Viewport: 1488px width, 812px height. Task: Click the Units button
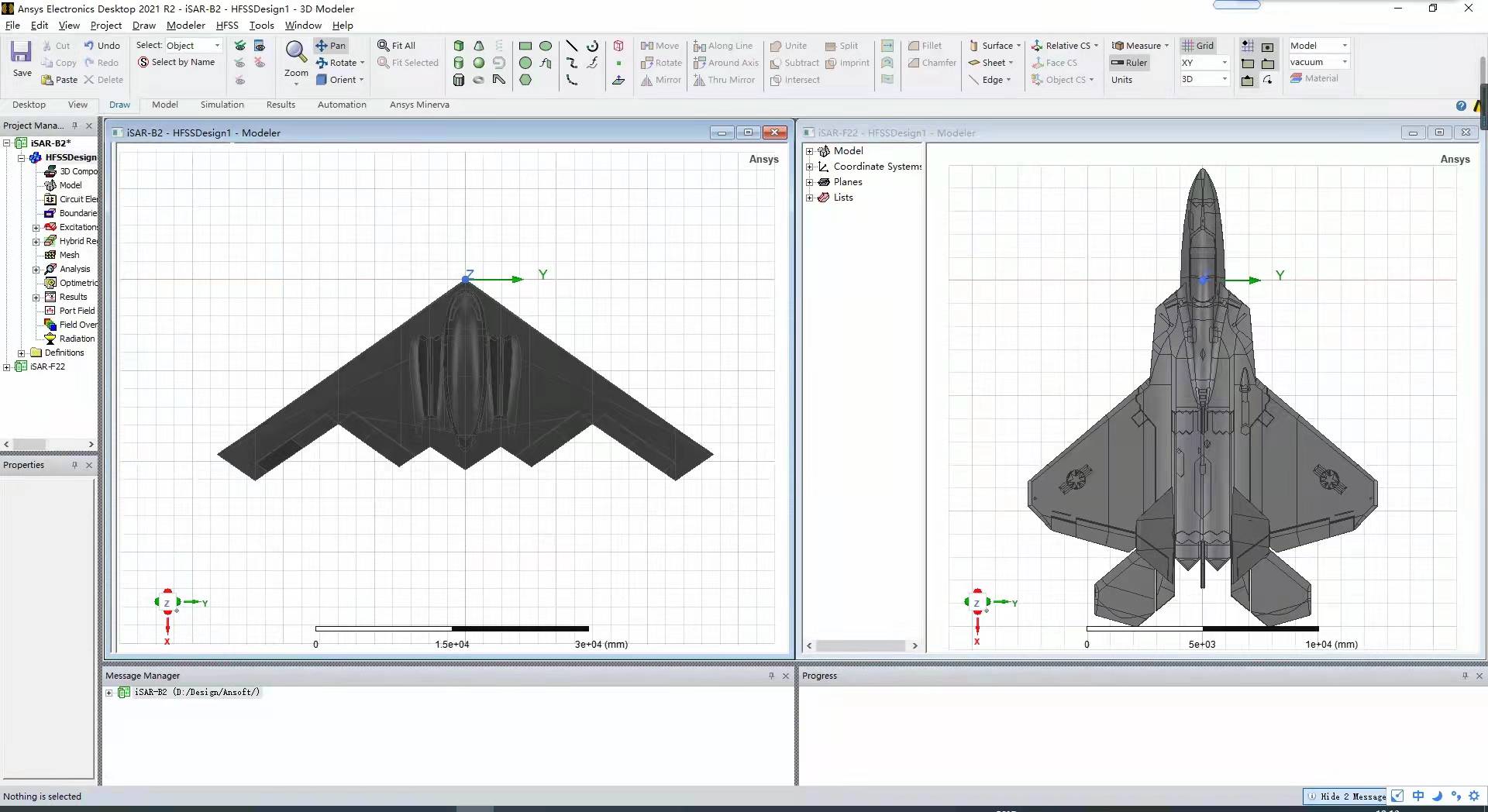[1121, 80]
